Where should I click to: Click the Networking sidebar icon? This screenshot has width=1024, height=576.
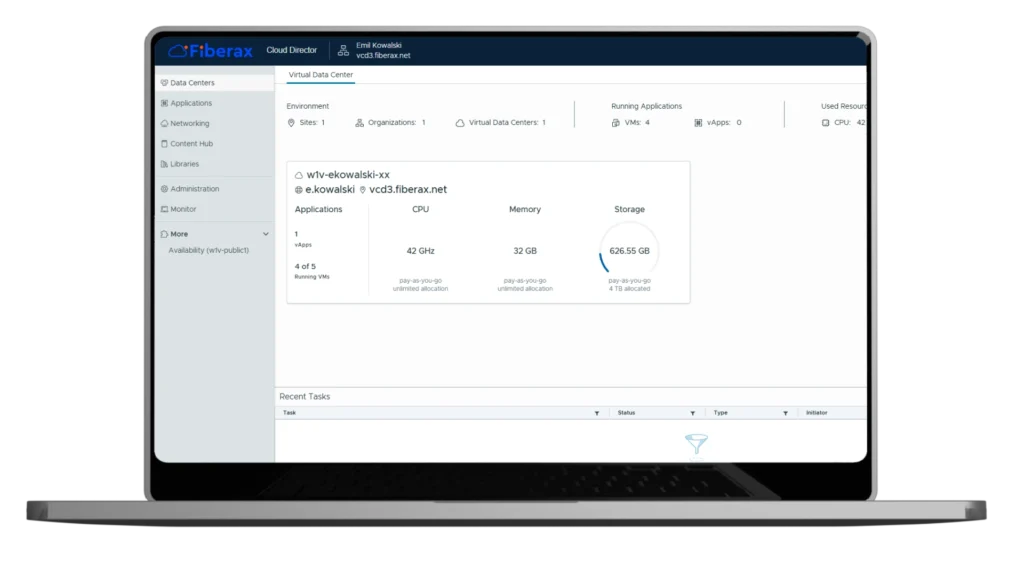click(164, 124)
